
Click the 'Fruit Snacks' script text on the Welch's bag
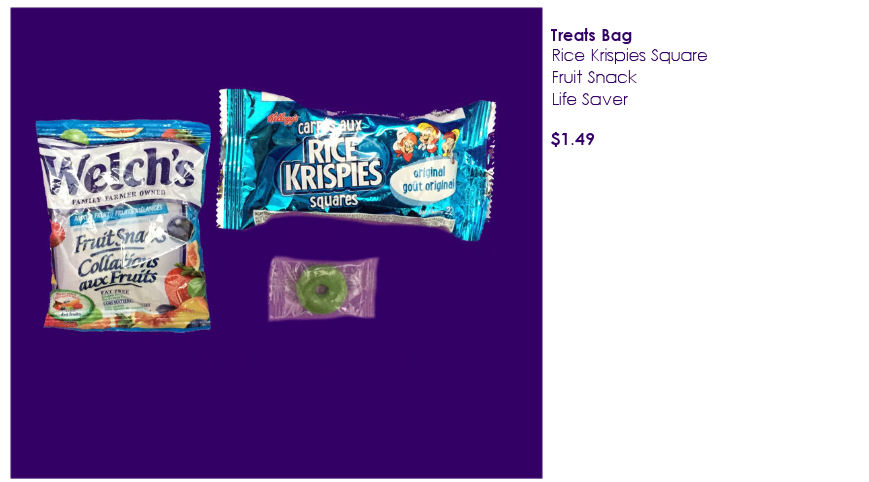[x=120, y=239]
